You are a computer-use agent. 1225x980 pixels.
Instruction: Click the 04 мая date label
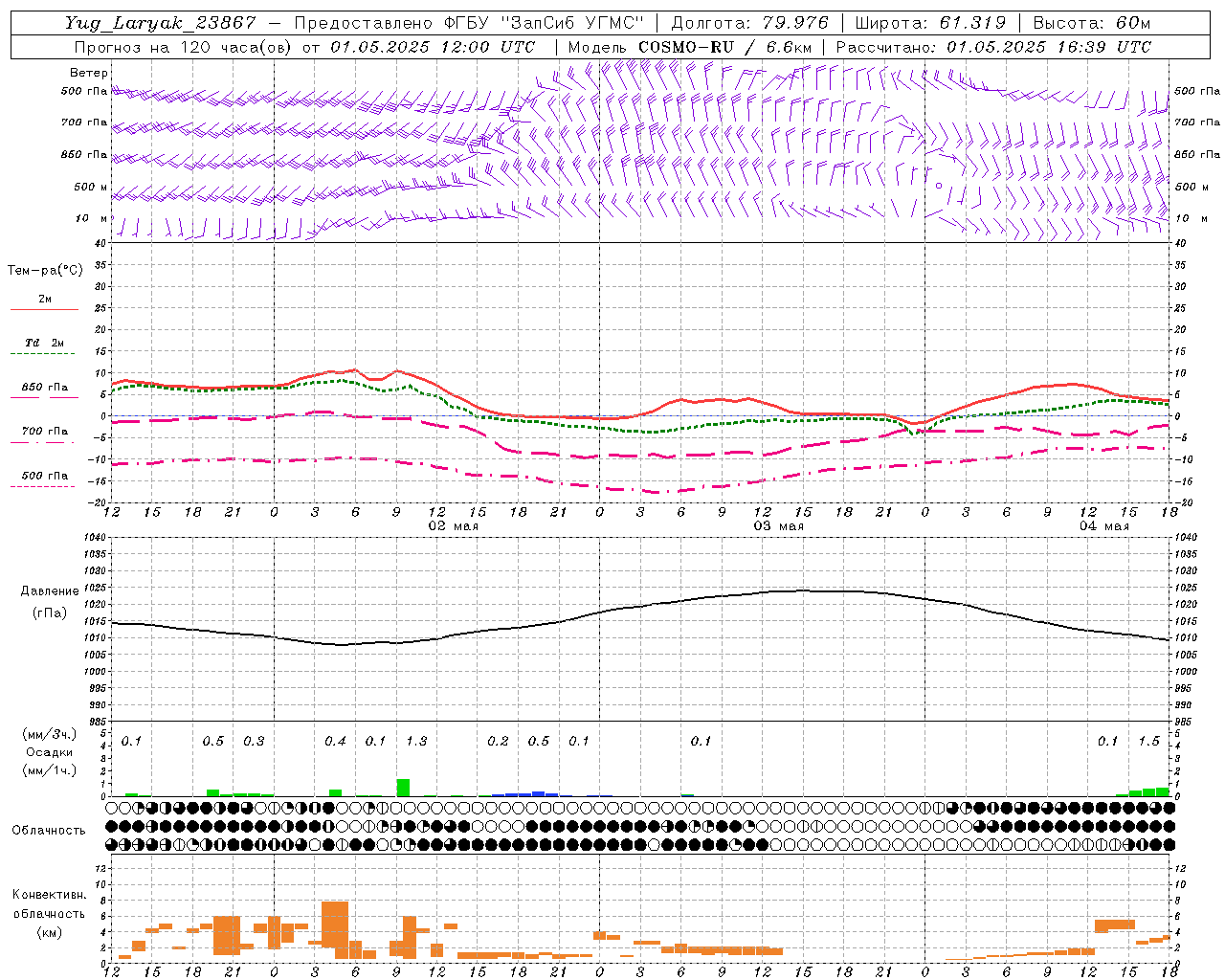coord(1103,526)
